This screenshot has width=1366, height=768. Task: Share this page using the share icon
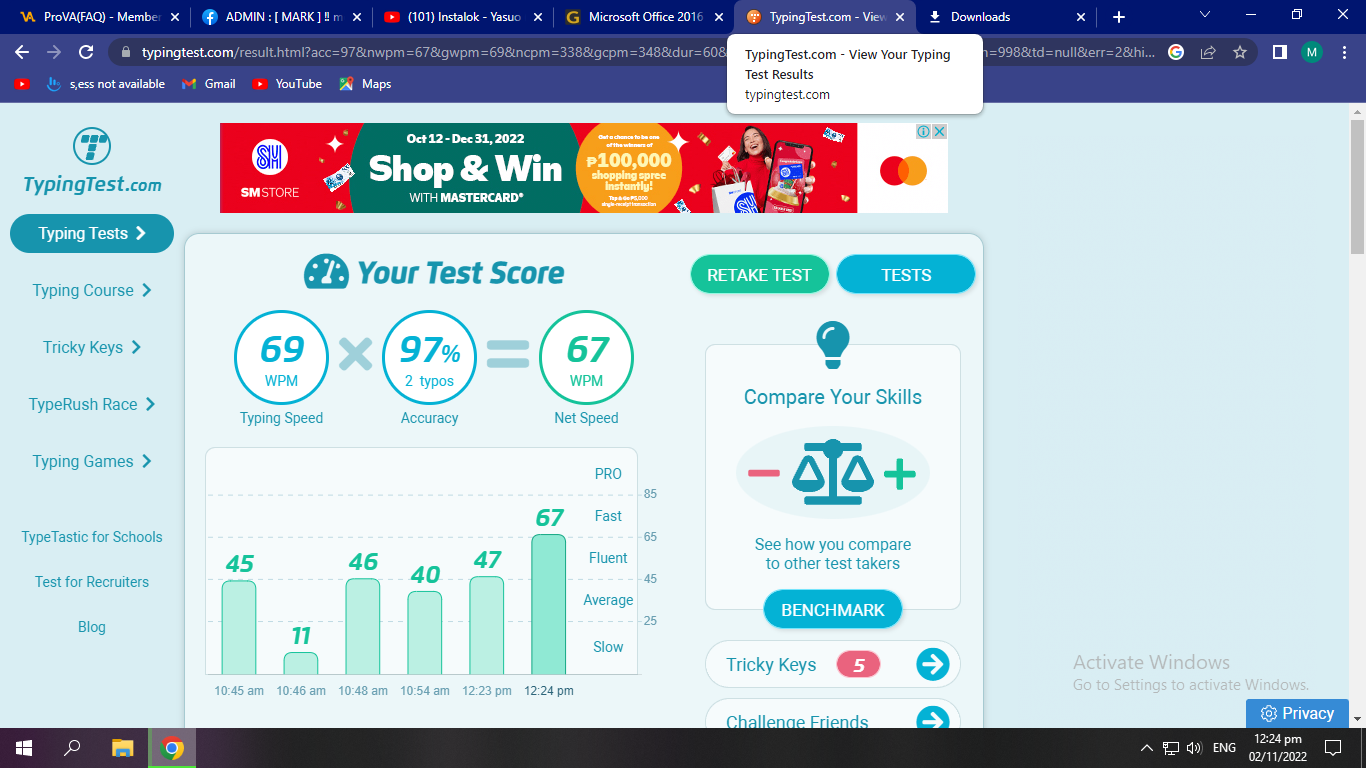1208,52
